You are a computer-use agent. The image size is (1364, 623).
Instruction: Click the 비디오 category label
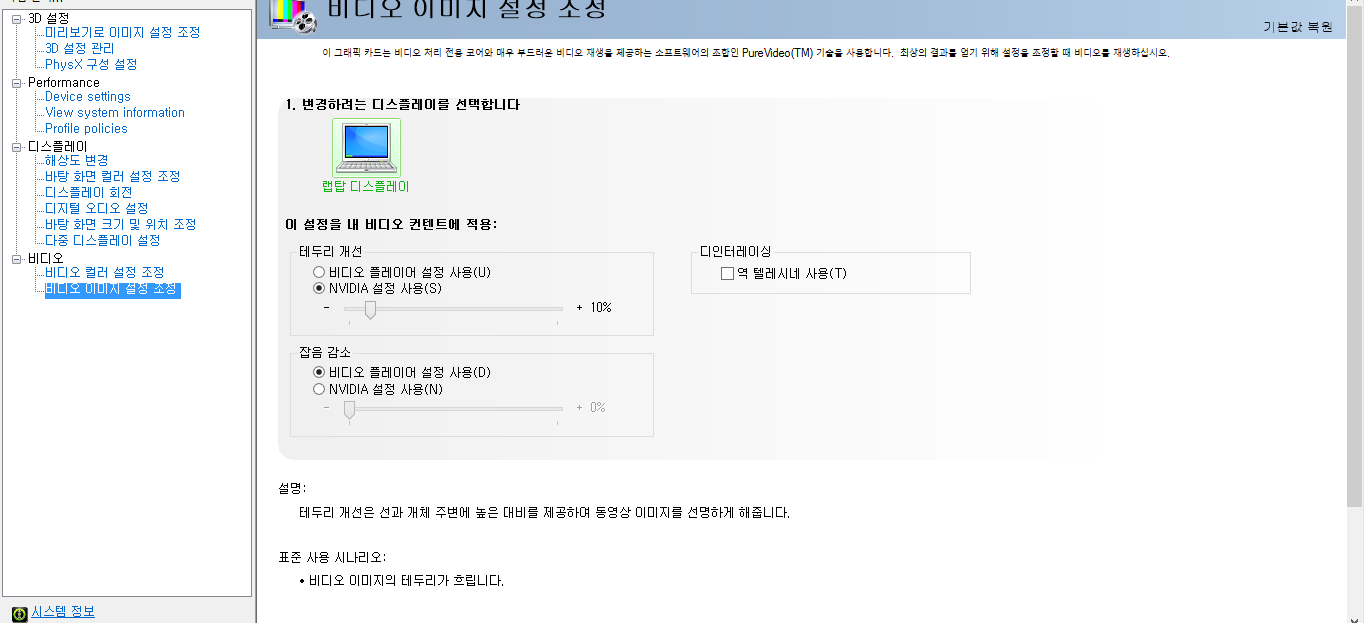46,259
